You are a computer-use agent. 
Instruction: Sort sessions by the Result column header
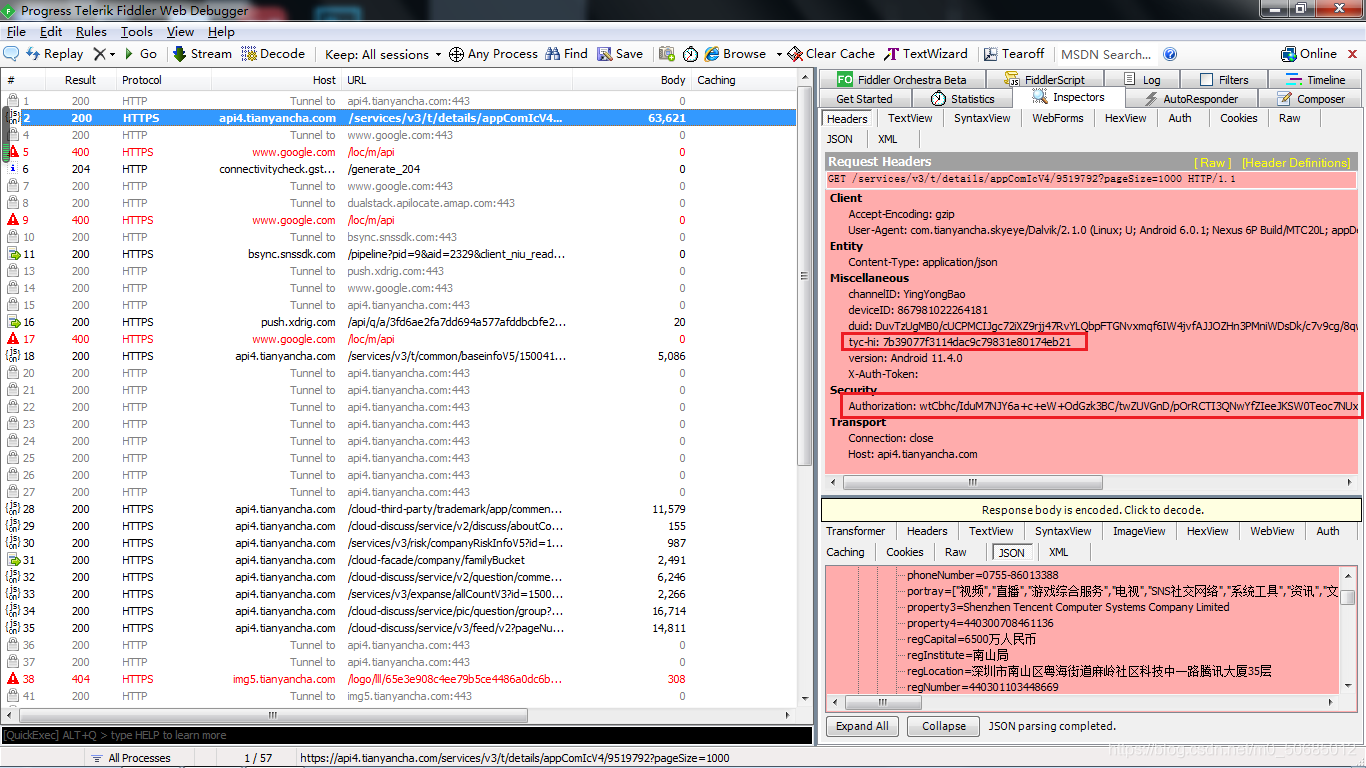tap(80, 80)
